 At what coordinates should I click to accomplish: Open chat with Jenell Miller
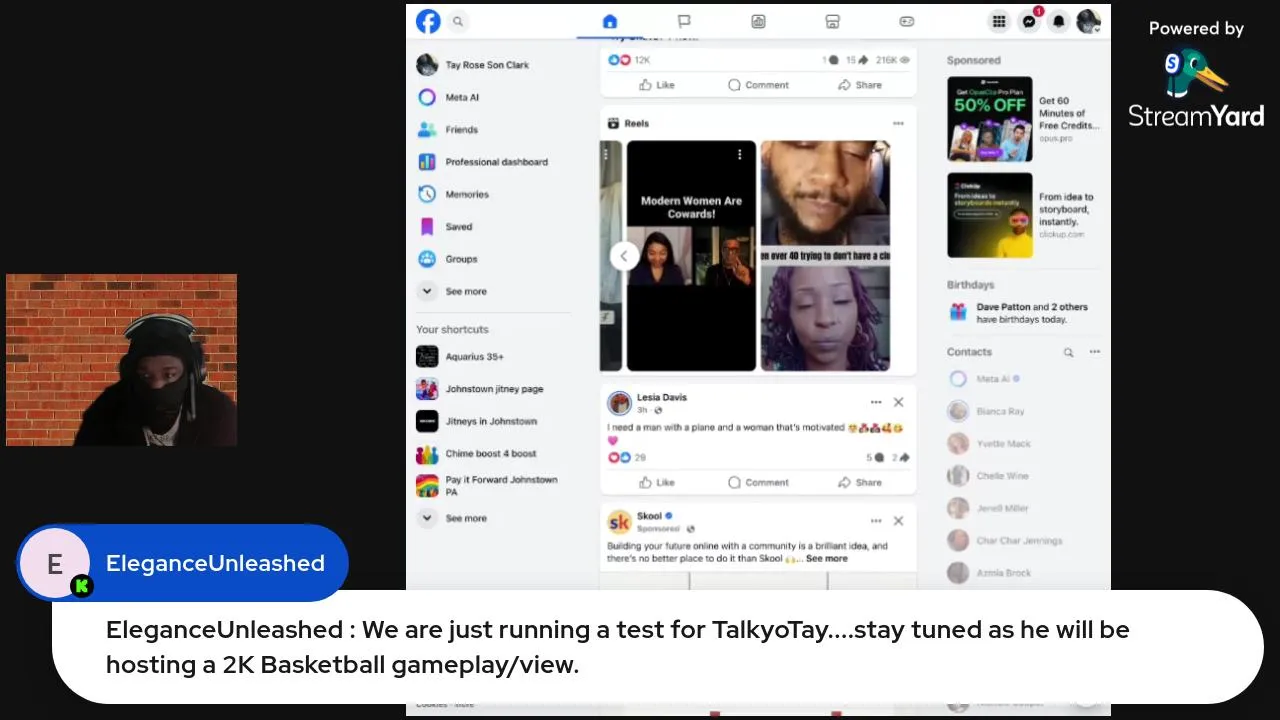(x=989, y=508)
